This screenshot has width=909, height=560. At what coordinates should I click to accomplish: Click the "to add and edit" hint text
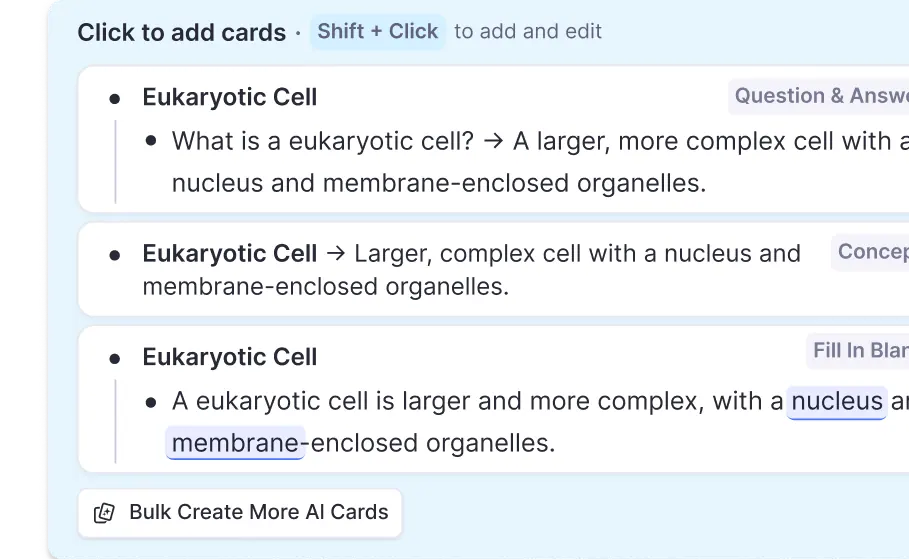(528, 32)
